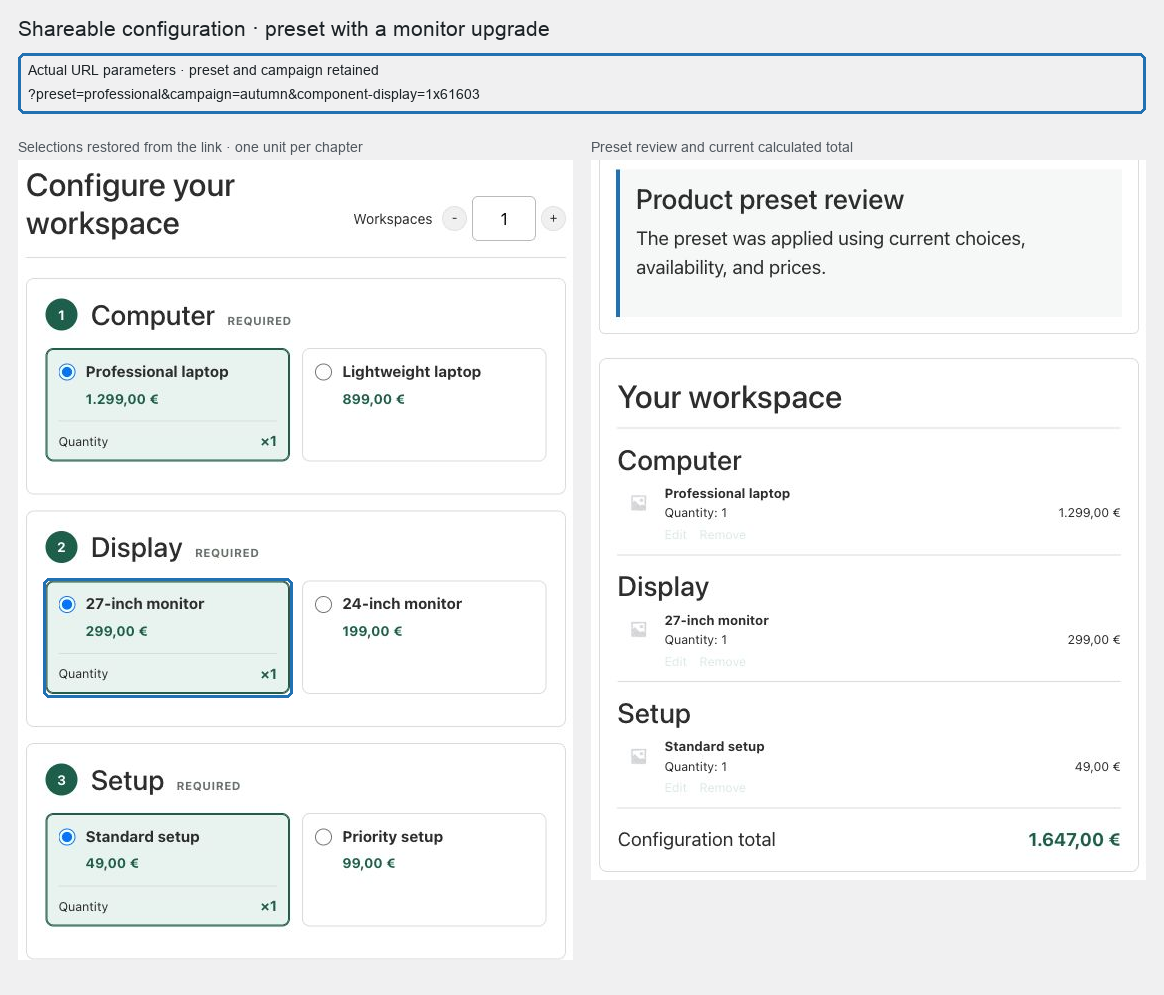Image resolution: width=1164 pixels, height=995 pixels.
Task: Remove the Standard setup from the summary
Action: tap(722, 788)
